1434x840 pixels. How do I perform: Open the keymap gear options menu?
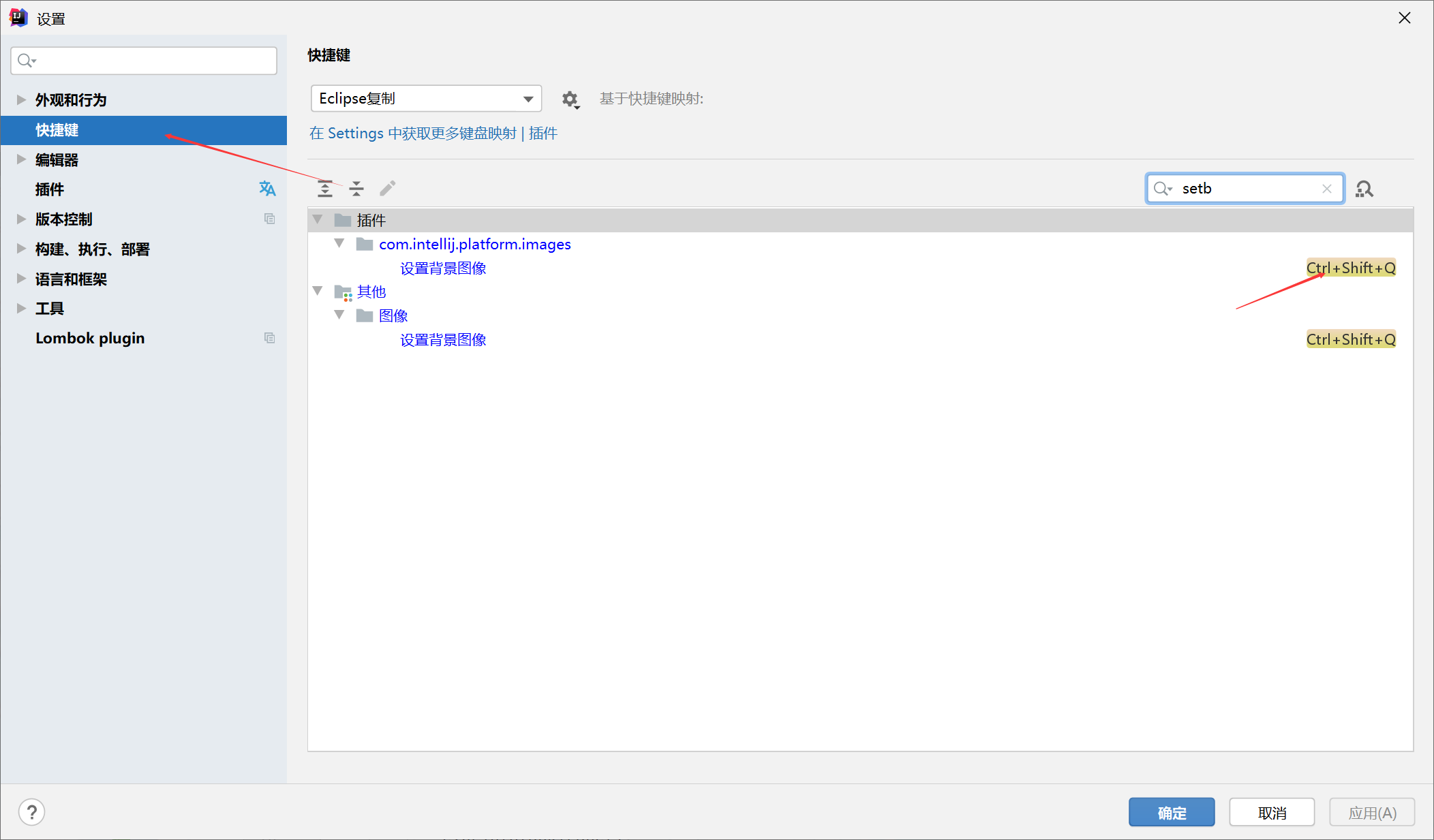coord(570,99)
